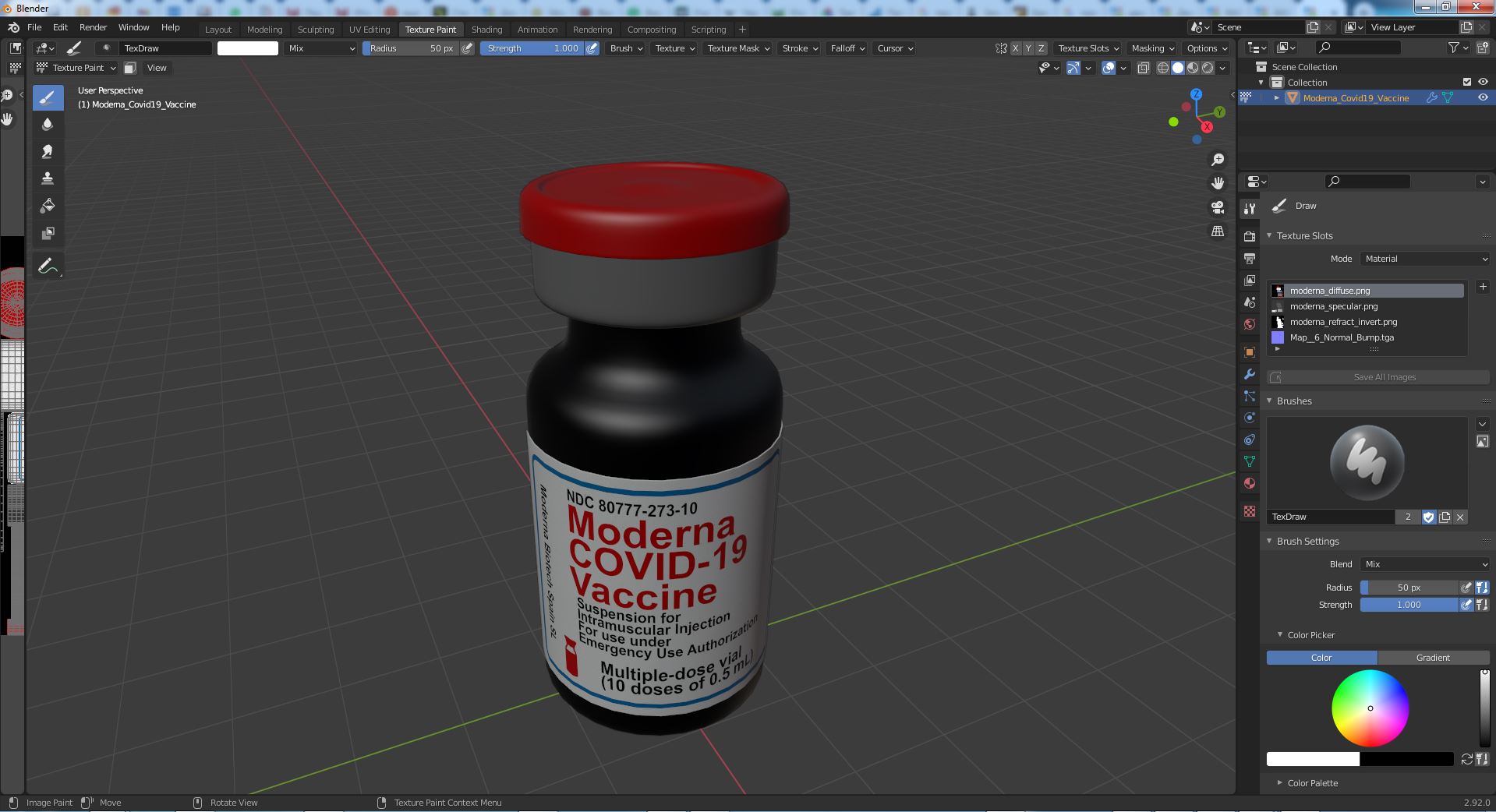This screenshot has height=812, width=1496.
Task: Expand the Moderna_Covid19_Vaccine tree item
Action: point(1277,97)
